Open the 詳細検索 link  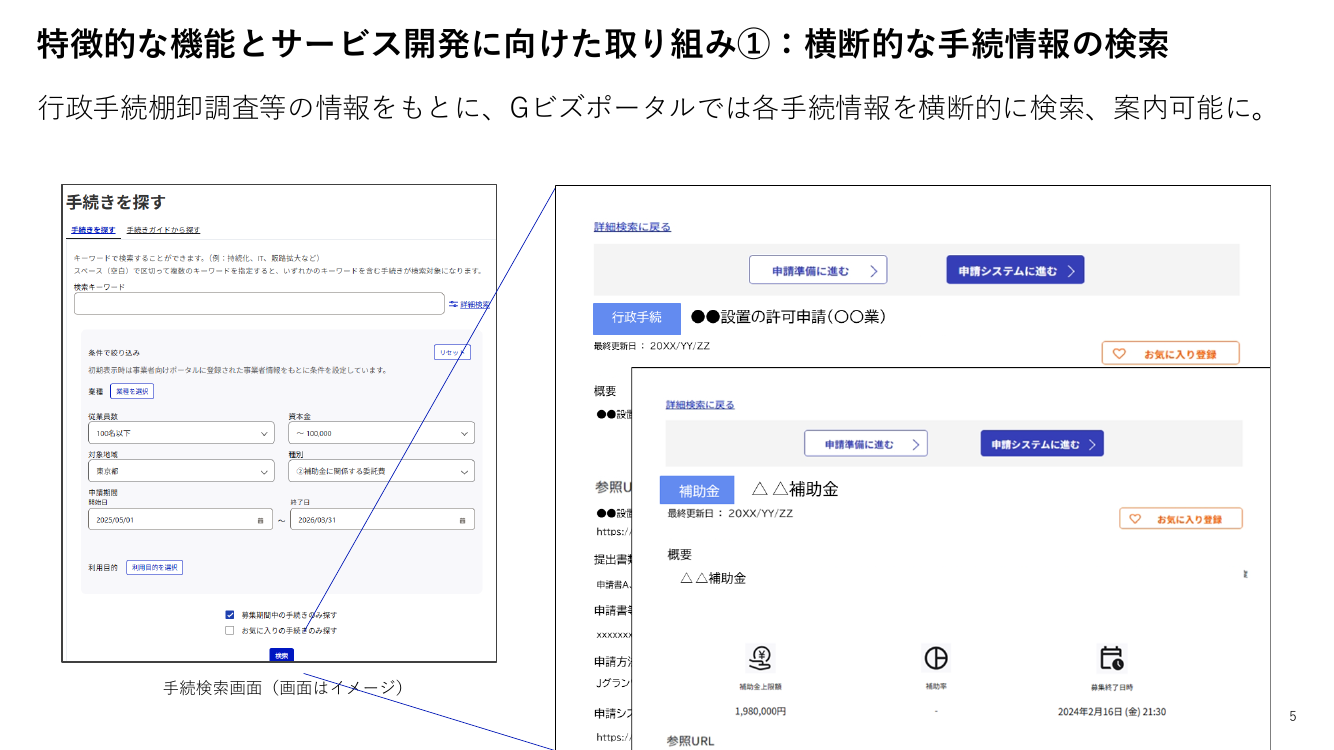[474, 304]
